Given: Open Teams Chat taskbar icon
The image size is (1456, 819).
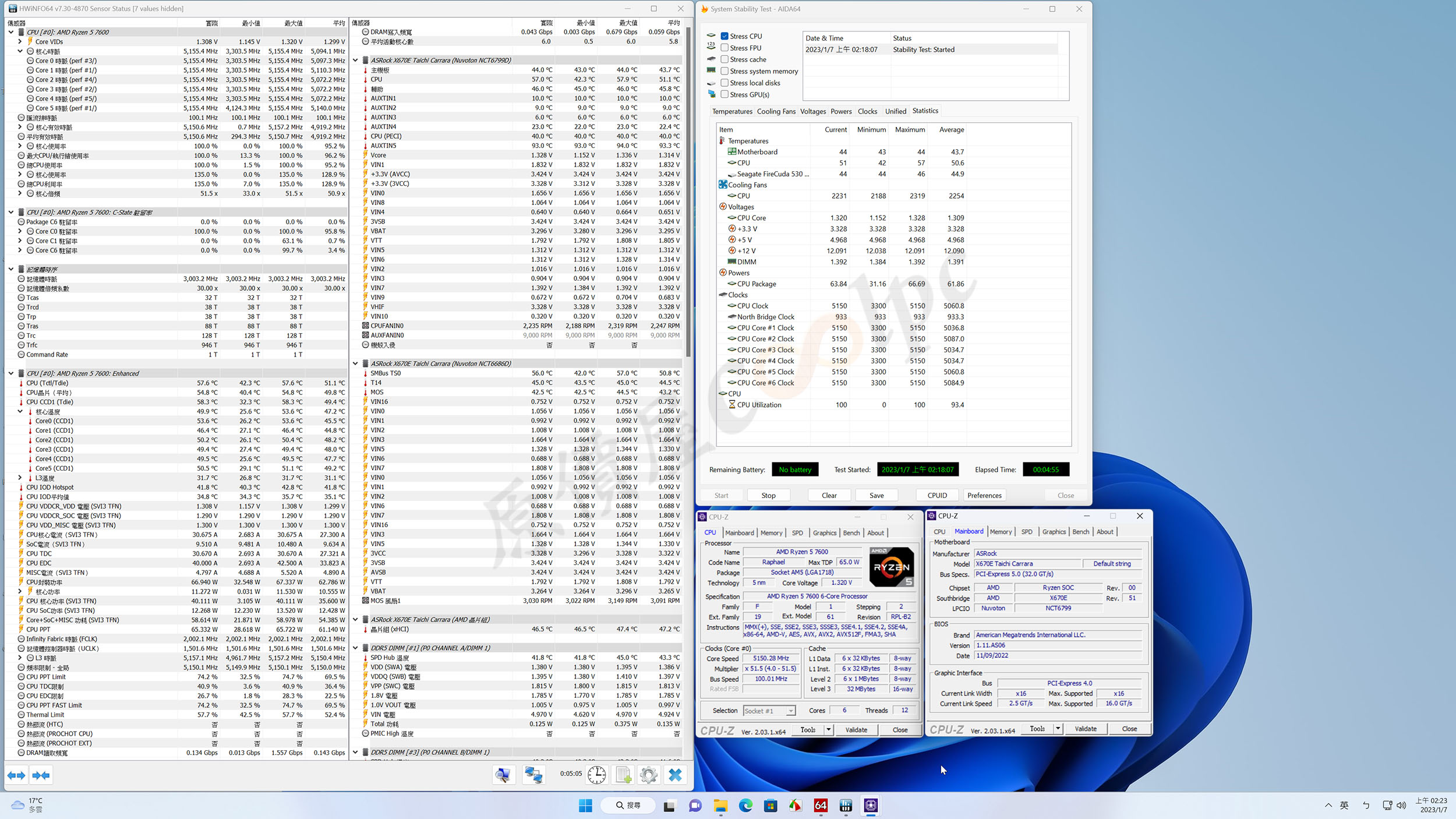Looking at the screenshot, I should (695, 806).
